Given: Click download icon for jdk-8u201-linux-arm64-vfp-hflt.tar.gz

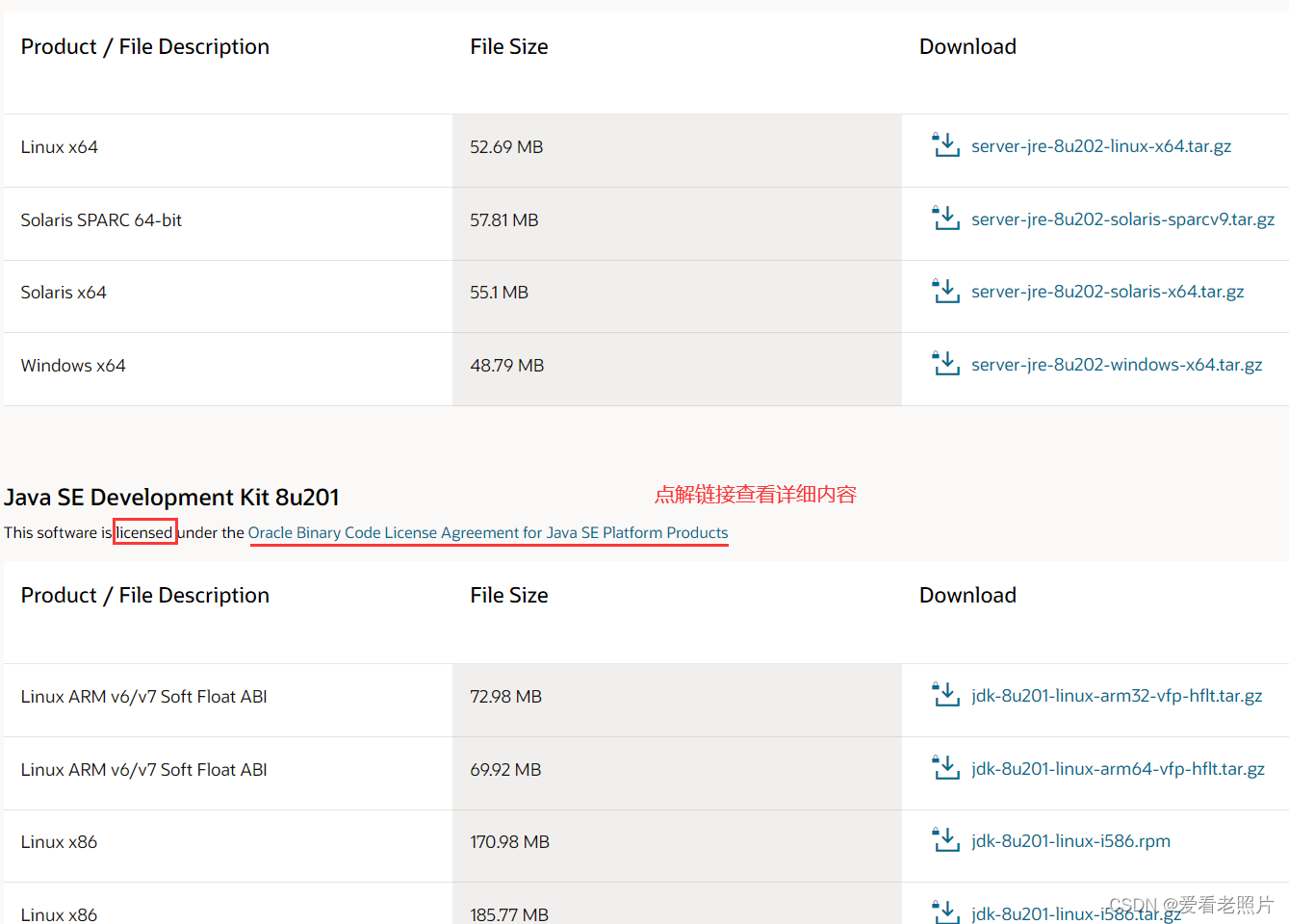Looking at the screenshot, I should point(946,768).
